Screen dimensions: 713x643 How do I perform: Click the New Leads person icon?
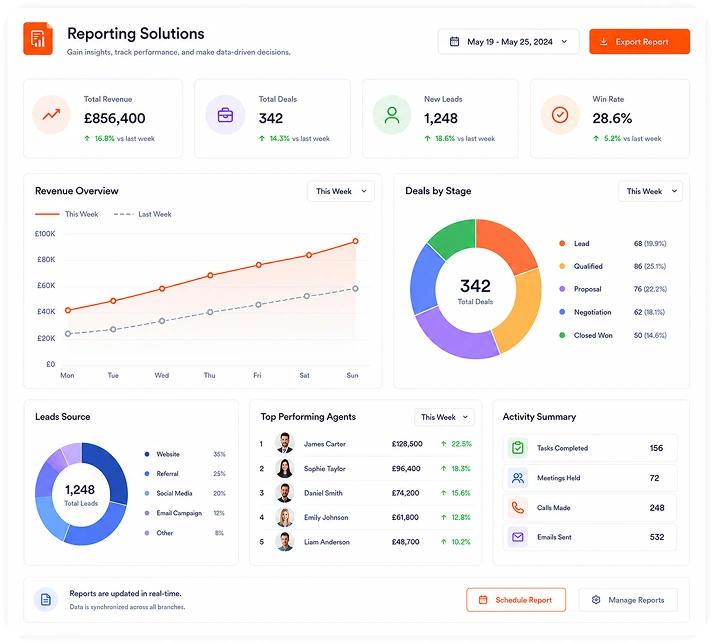(392, 115)
